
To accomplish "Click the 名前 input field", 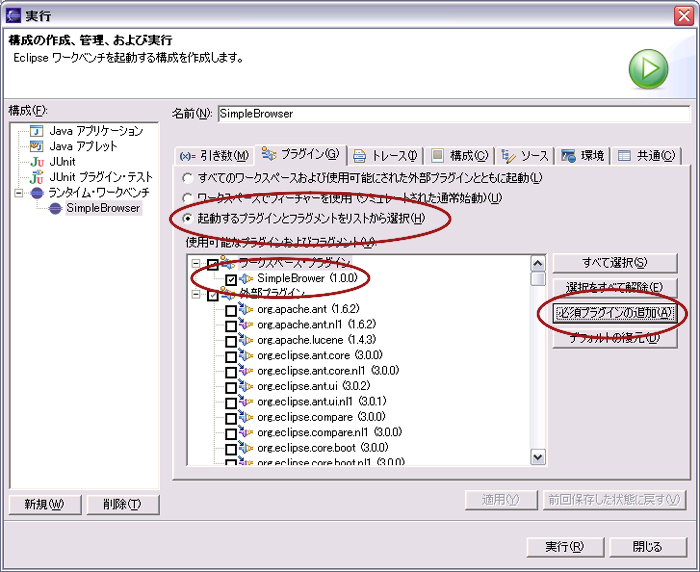I will pyautogui.click(x=454, y=114).
